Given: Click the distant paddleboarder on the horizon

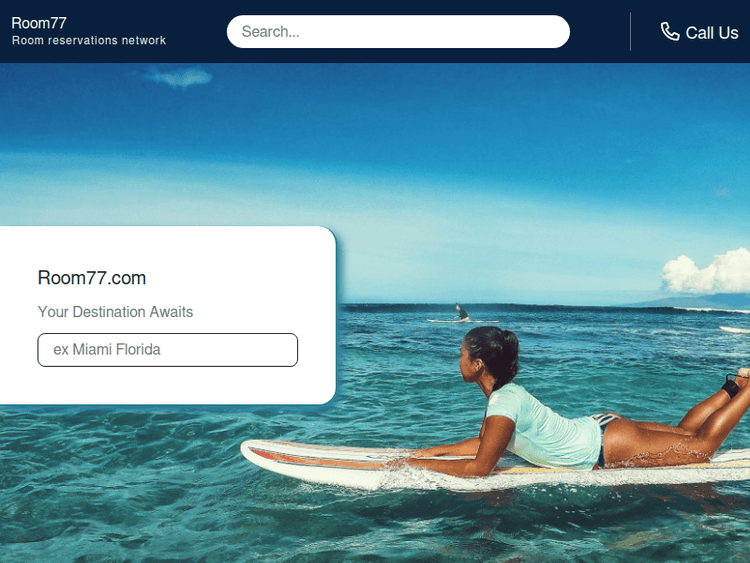Looking at the screenshot, I should pyautogui.click(x=462, y=313).
